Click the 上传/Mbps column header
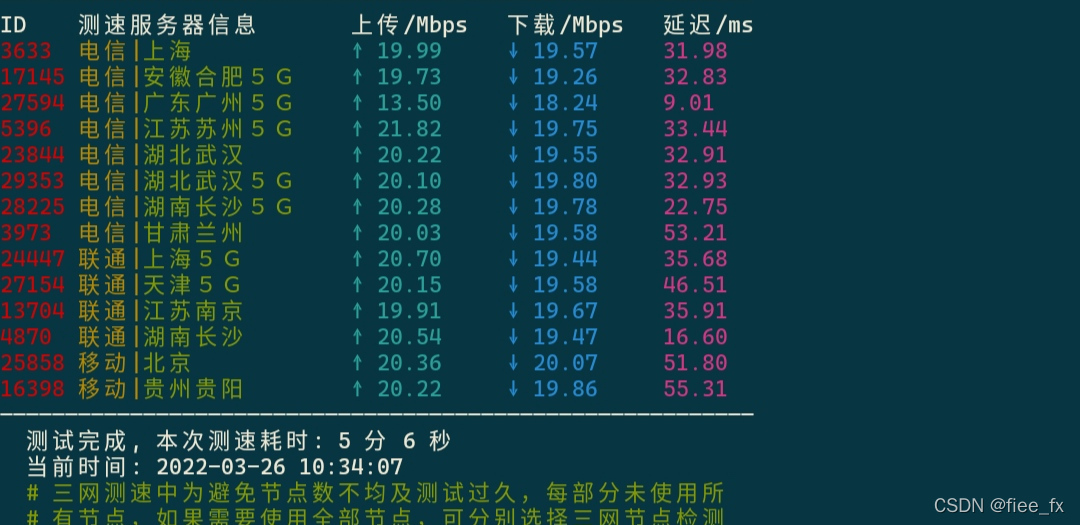Screen dimensions: 1080x525 click(409, 24)
